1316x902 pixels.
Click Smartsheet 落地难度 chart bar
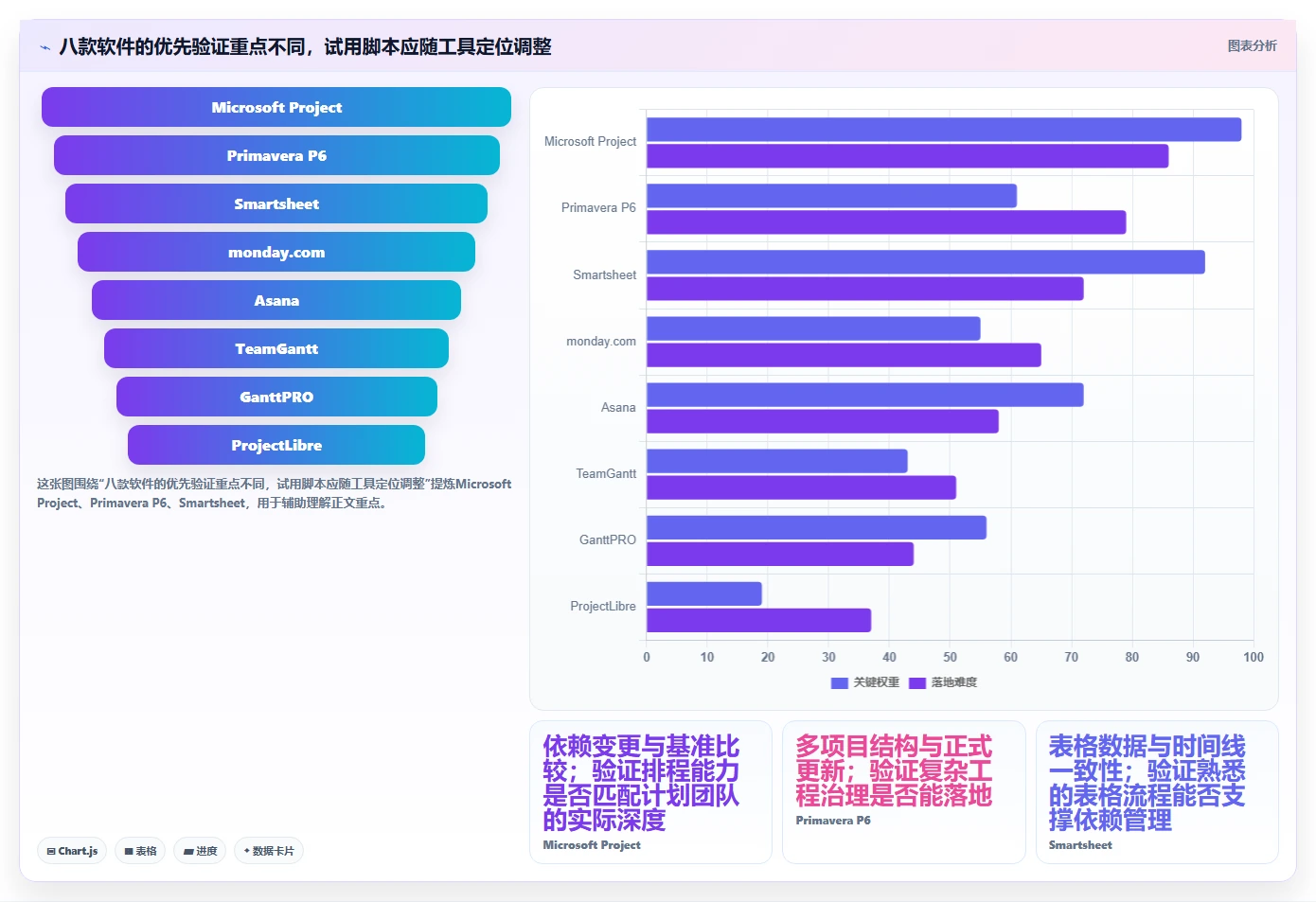864,289
